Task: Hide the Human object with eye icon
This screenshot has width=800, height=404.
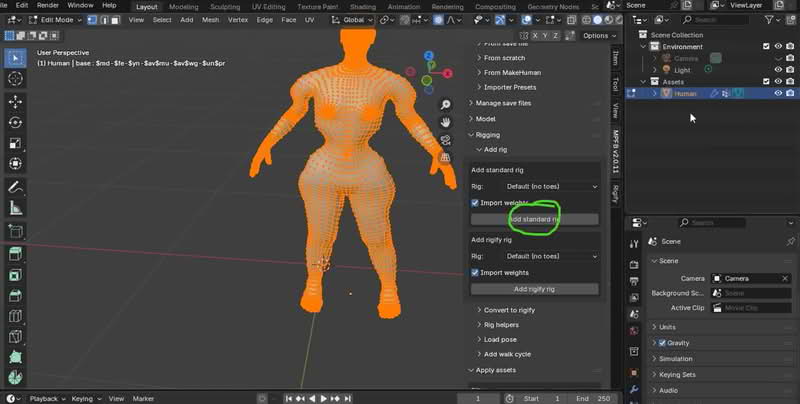Action: click(x=779, y=93)
